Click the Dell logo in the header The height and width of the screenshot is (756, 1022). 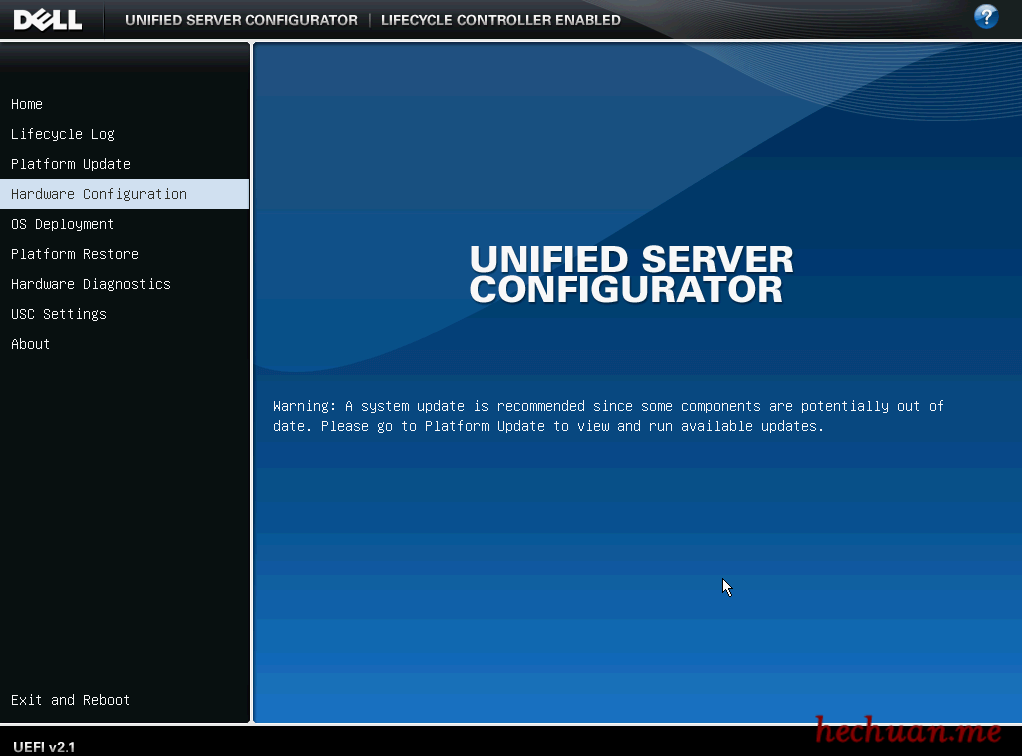48,19
